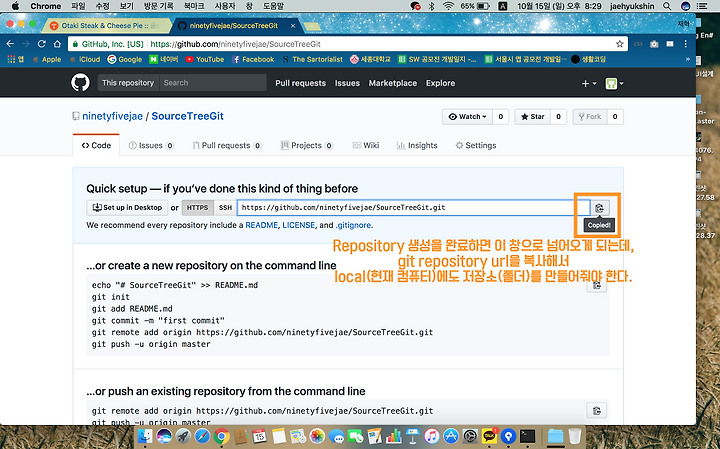Bookmark this page with the star icon
Screen dimensions: 720x449
click(619, 44)
